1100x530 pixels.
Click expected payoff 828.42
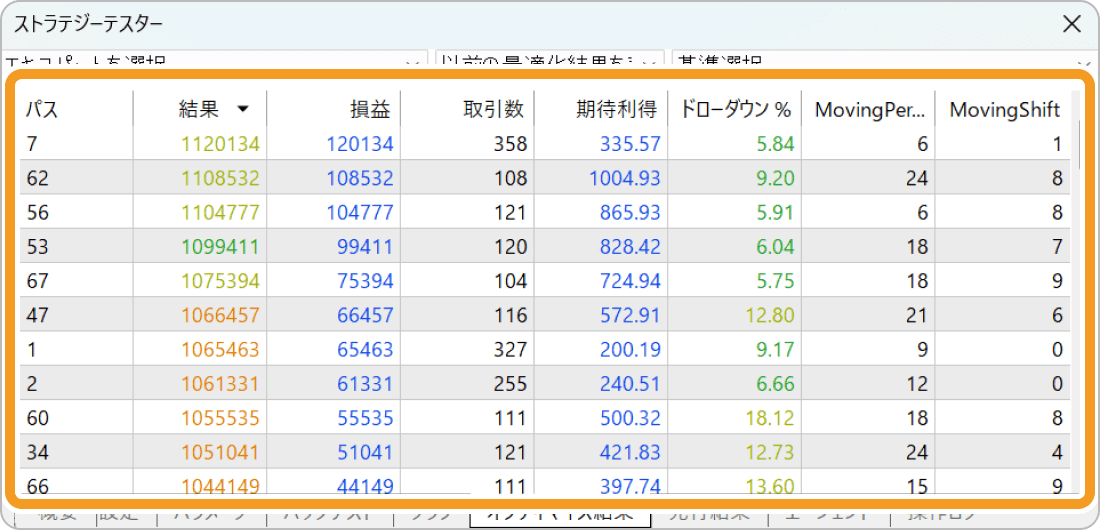click(630, 246)
